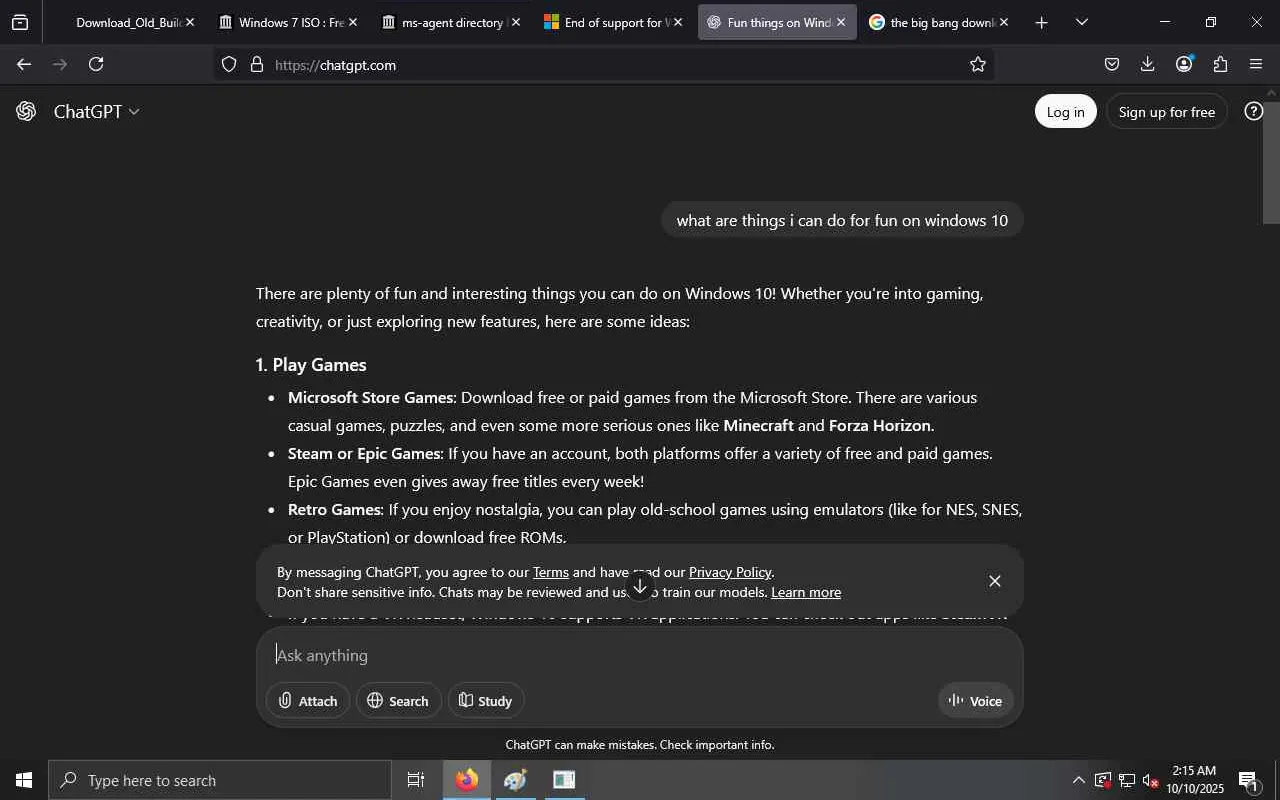The image size is (1280, 800).
Task: Click the user's Windows 10 question bubble
Action: [842, 220]
